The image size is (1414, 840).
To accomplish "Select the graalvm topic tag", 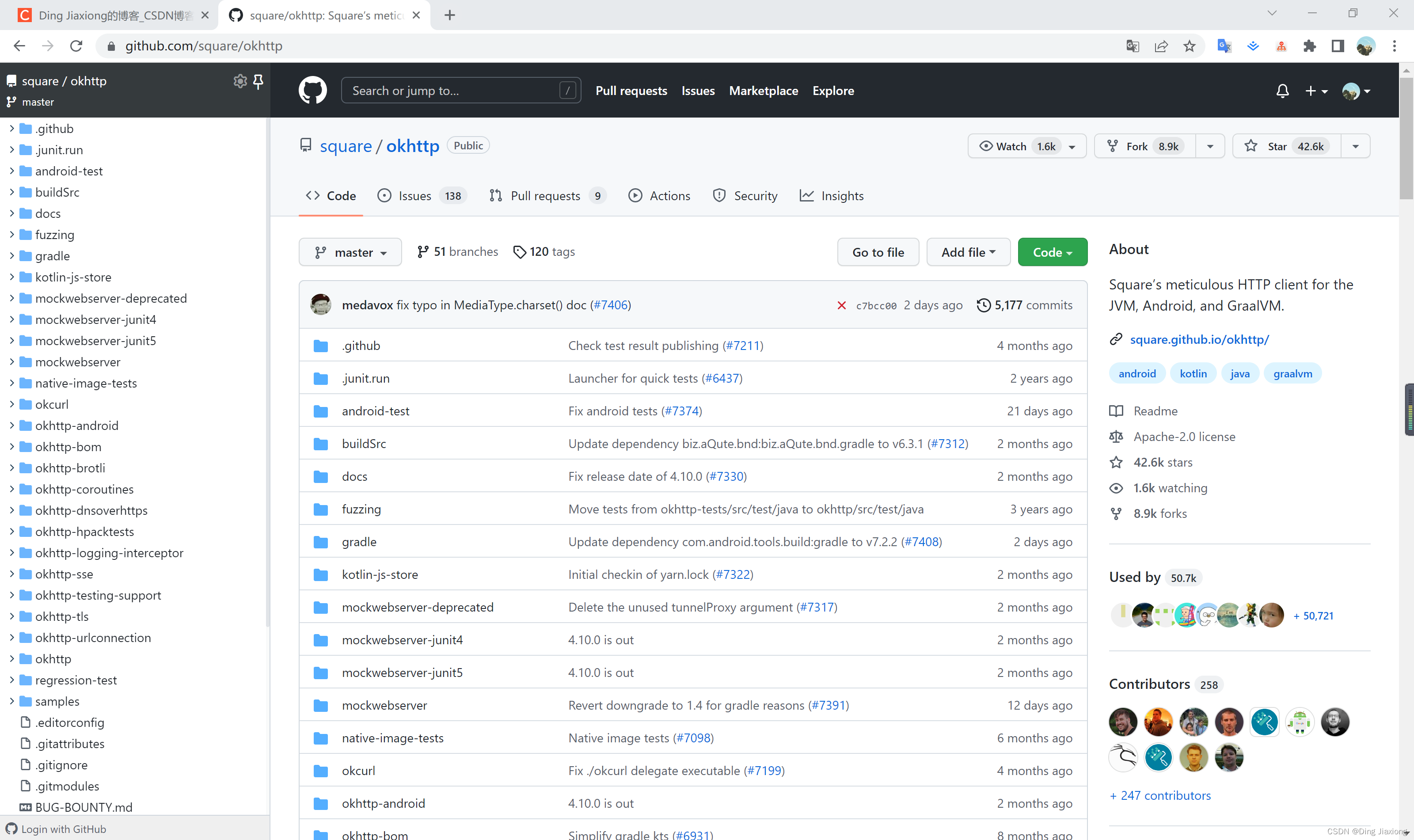I will (x=1292, y=373).
